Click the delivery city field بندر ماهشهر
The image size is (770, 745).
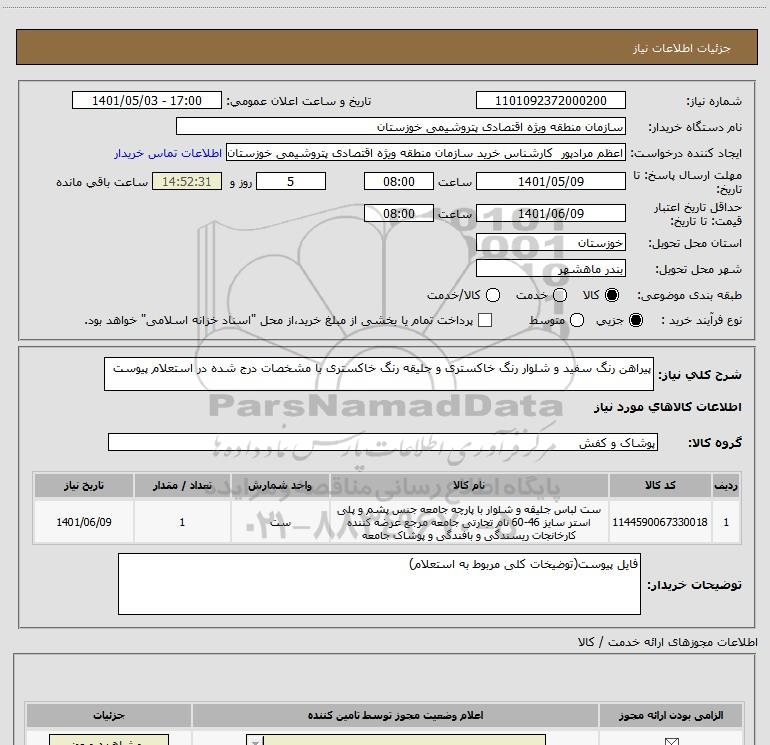(x=550, y=269)
